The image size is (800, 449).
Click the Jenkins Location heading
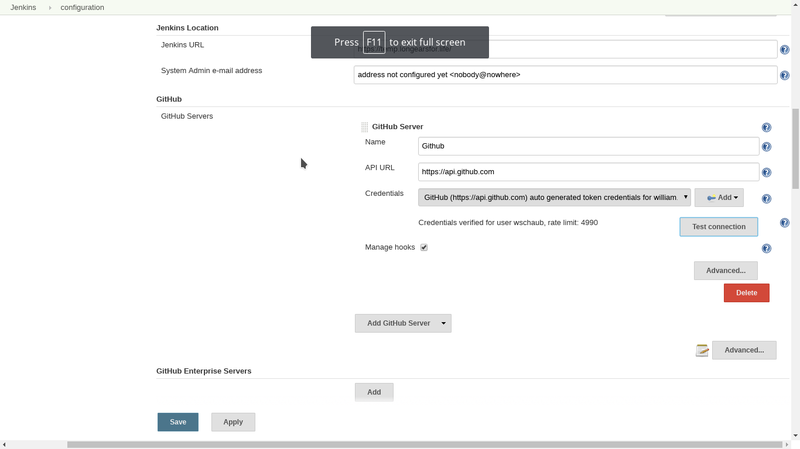187,28
